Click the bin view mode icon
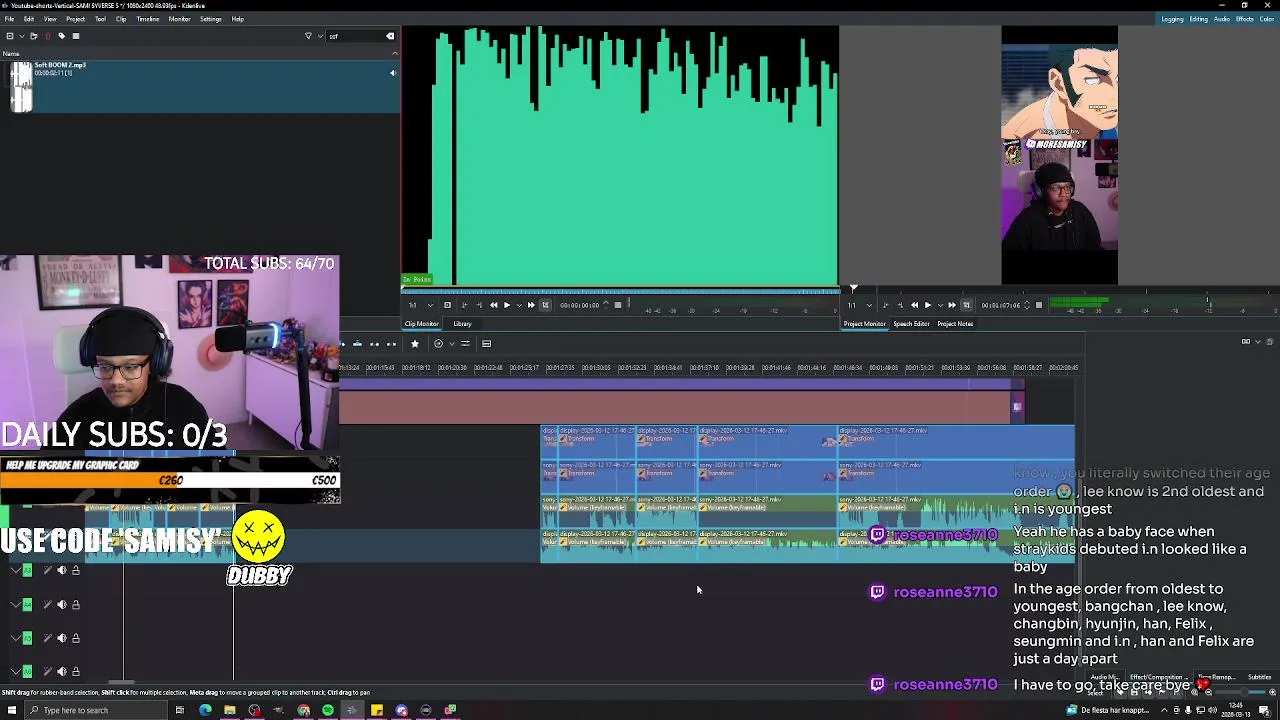The height and width of the screenshot is (720, 1280). [x=76, y=36]
